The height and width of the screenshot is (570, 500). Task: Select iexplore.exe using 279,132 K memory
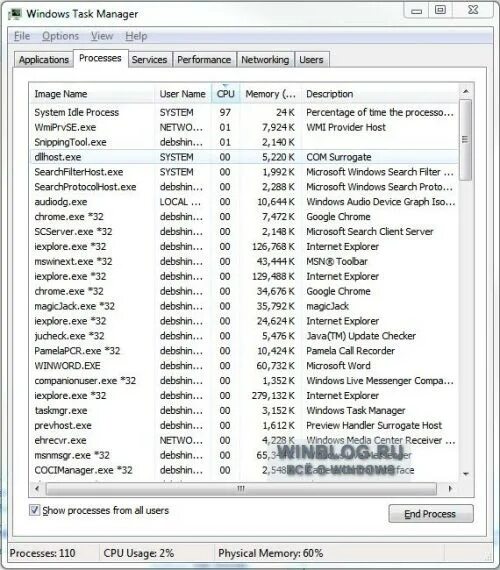tap(244, 396)
